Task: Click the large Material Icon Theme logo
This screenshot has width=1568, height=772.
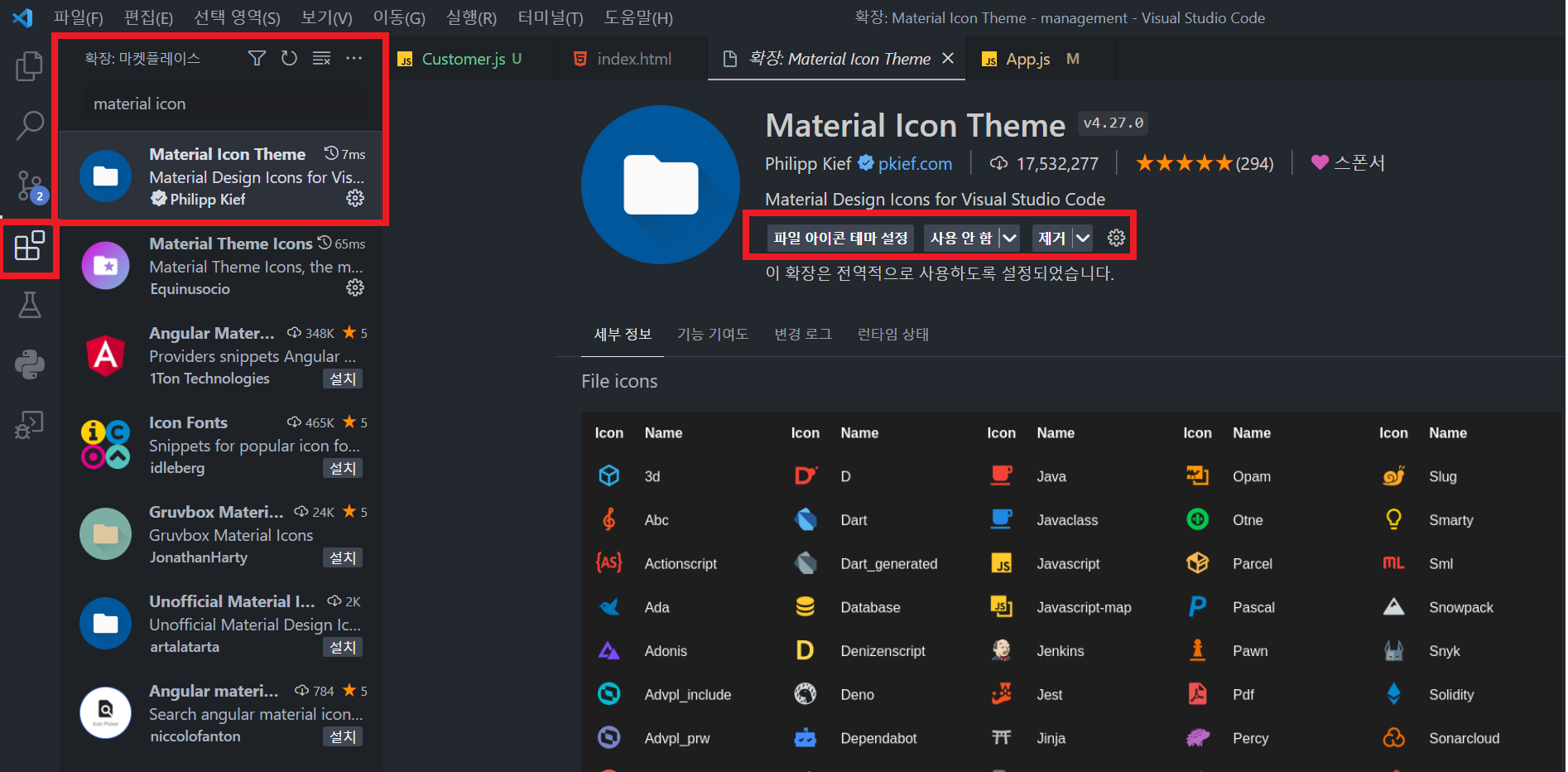Action: click(661, 185)
